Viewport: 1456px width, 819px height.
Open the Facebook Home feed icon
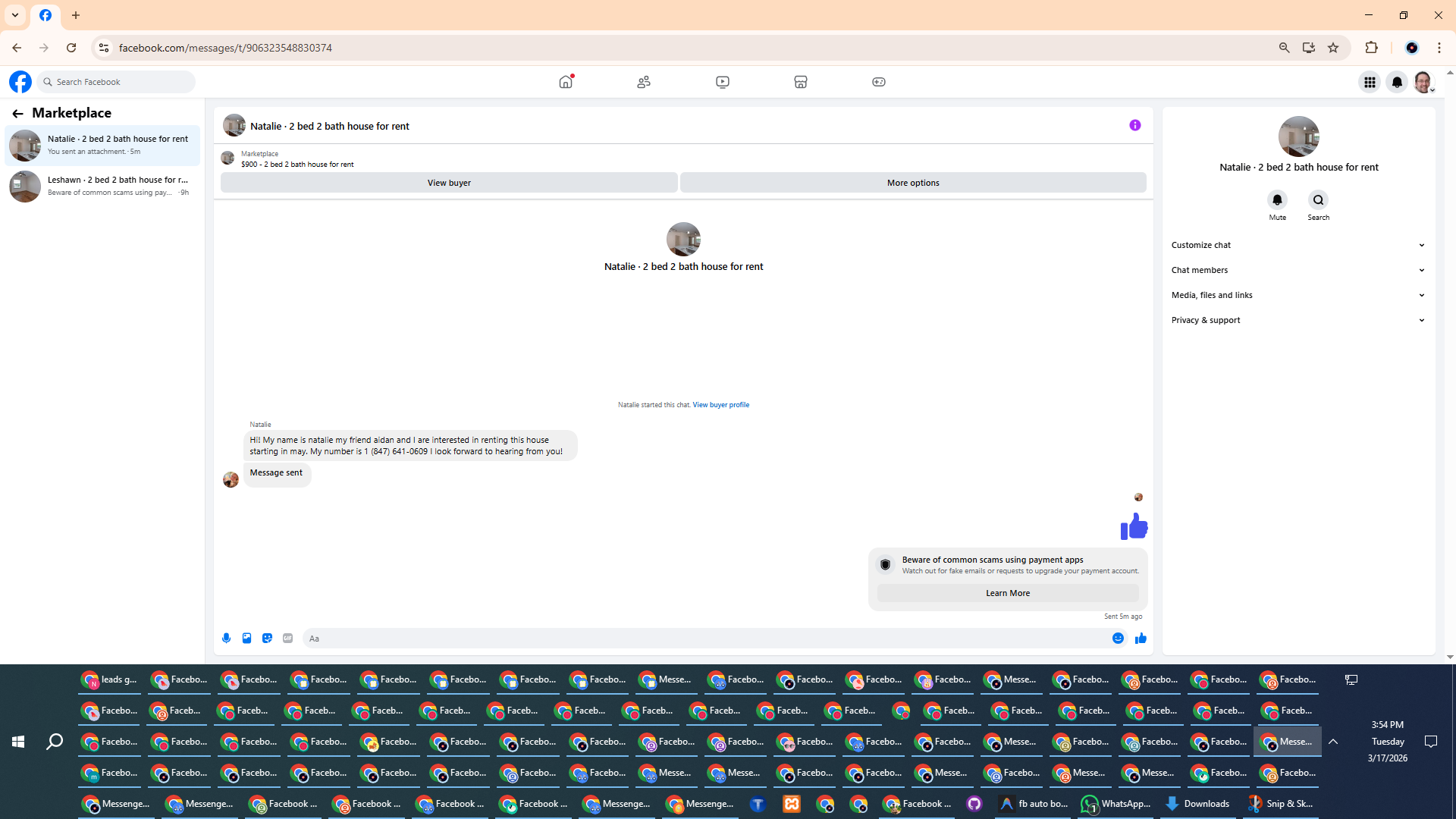click(x=566, y=82)
